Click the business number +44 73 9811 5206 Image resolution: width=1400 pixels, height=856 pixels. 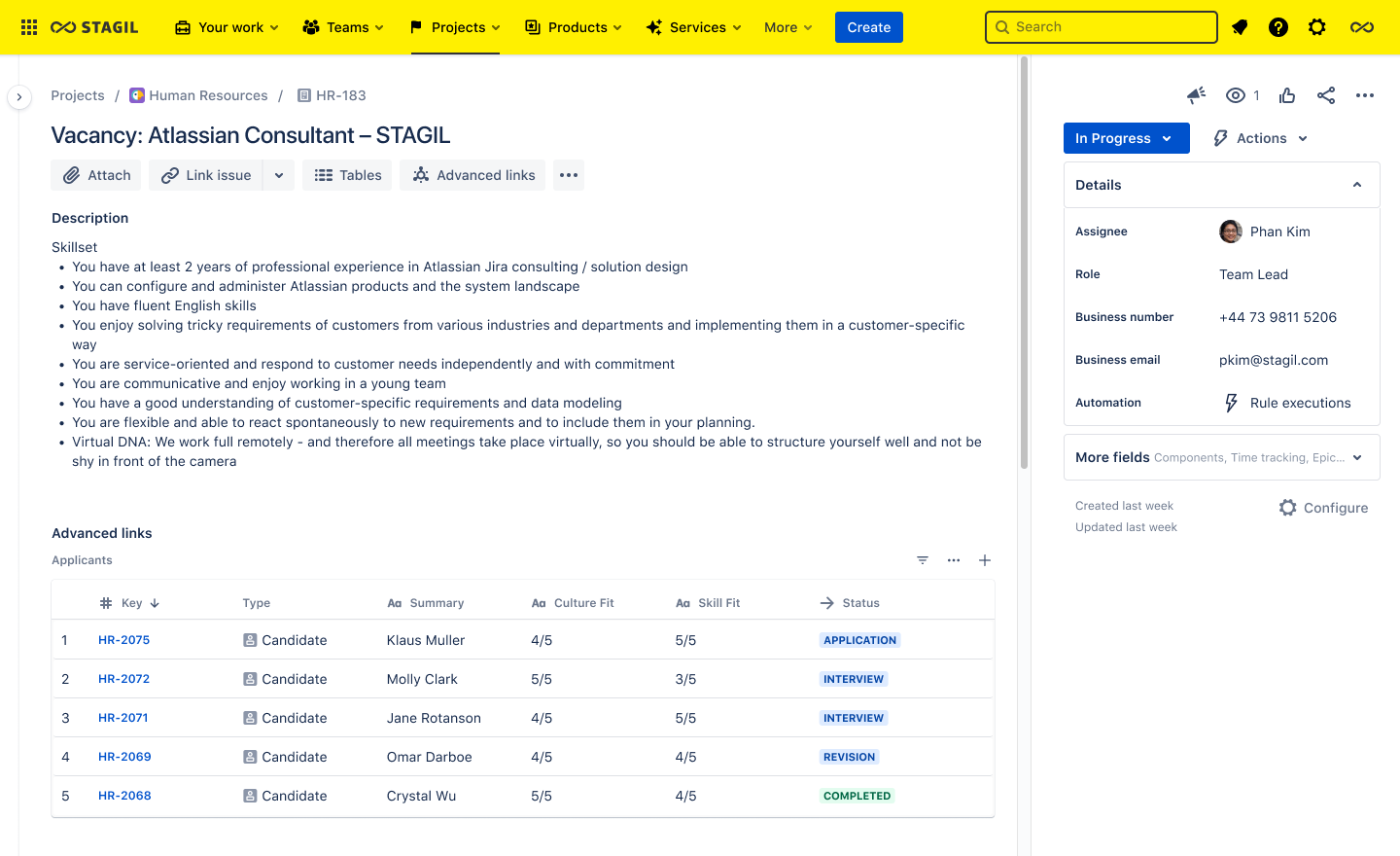tap(1277, 317)
